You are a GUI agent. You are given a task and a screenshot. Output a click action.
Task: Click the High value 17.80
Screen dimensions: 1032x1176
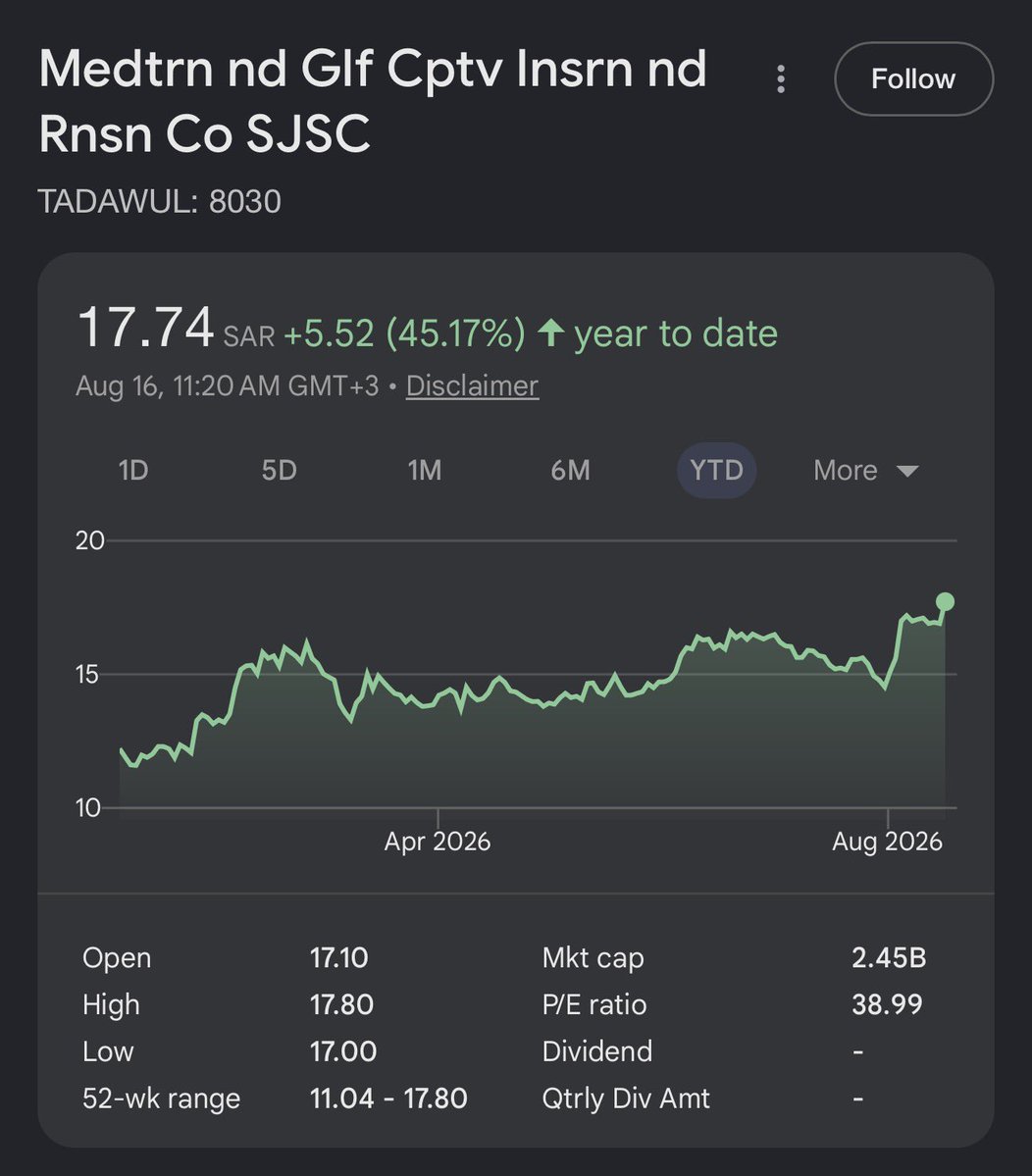tap(341, 1004)
